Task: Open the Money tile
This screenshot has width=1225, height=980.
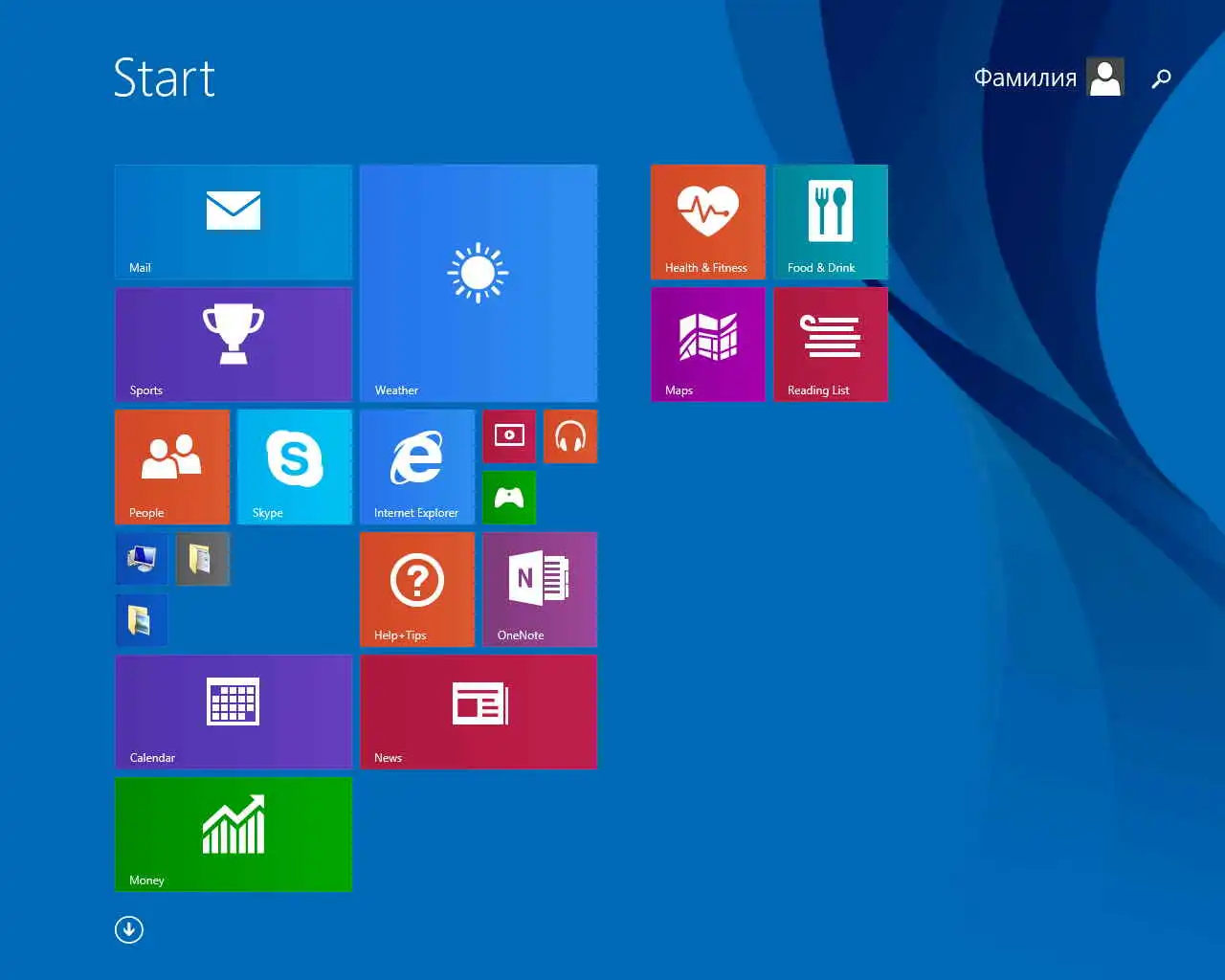Action: coord(234,835)
